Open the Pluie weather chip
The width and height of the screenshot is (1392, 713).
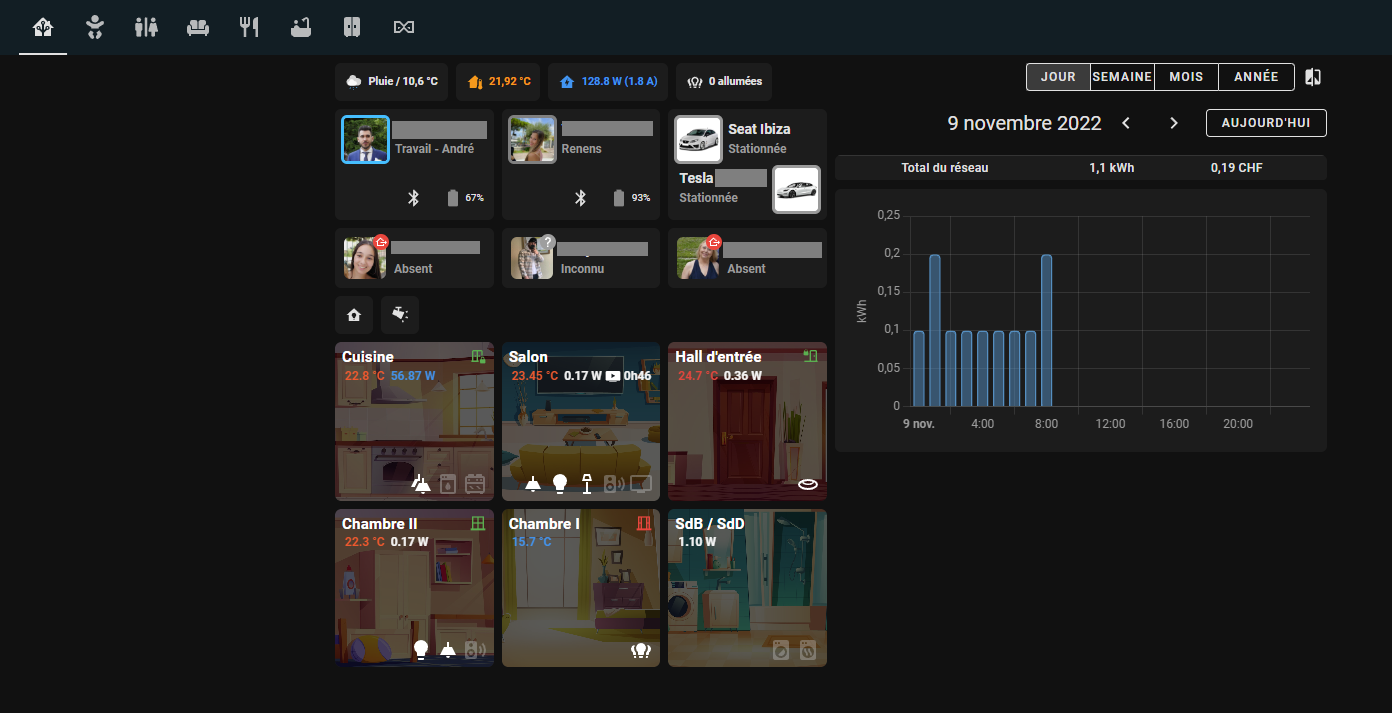(x=392, y=82)
